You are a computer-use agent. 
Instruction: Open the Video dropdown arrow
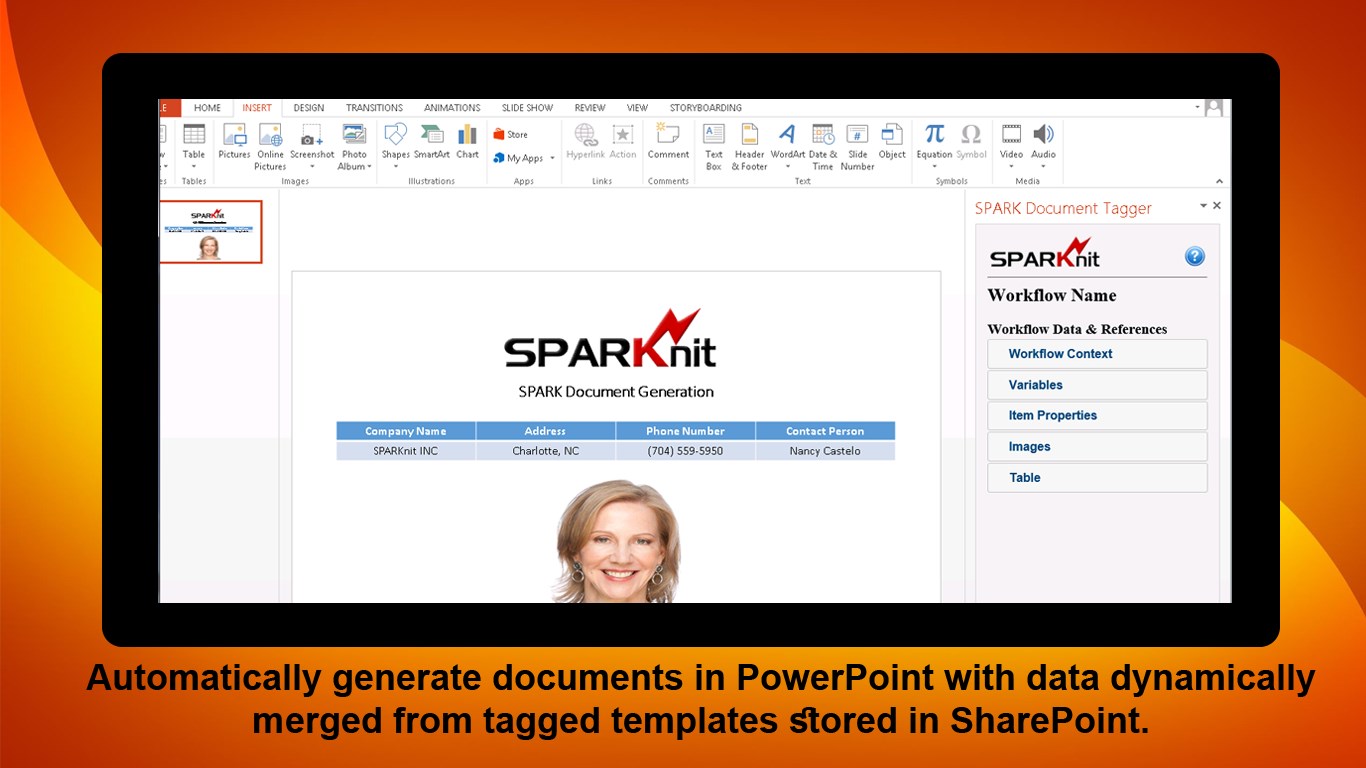(x=1012, y=167)
